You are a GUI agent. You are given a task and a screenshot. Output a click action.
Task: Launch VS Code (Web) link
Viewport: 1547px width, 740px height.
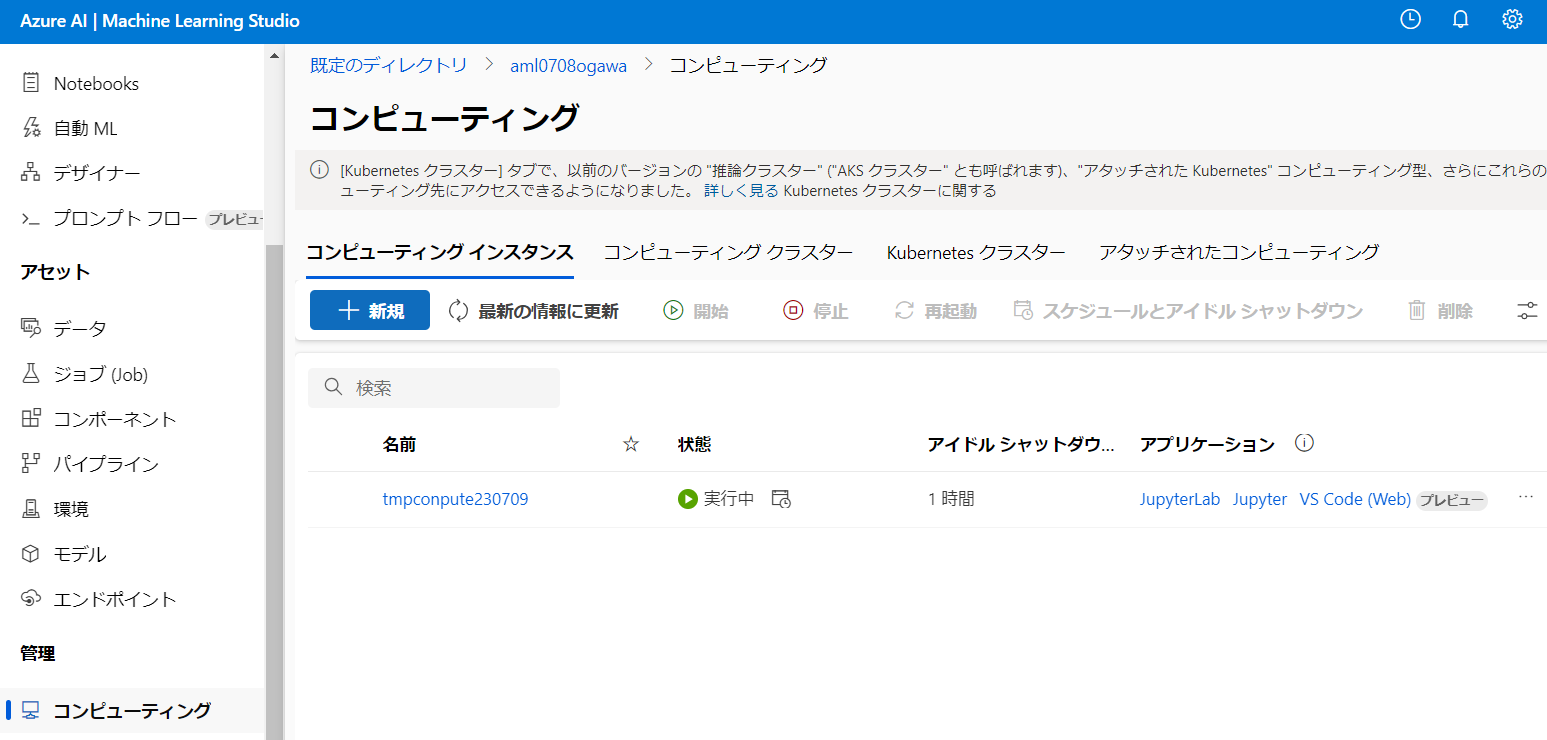click(x=1355, y=499)
